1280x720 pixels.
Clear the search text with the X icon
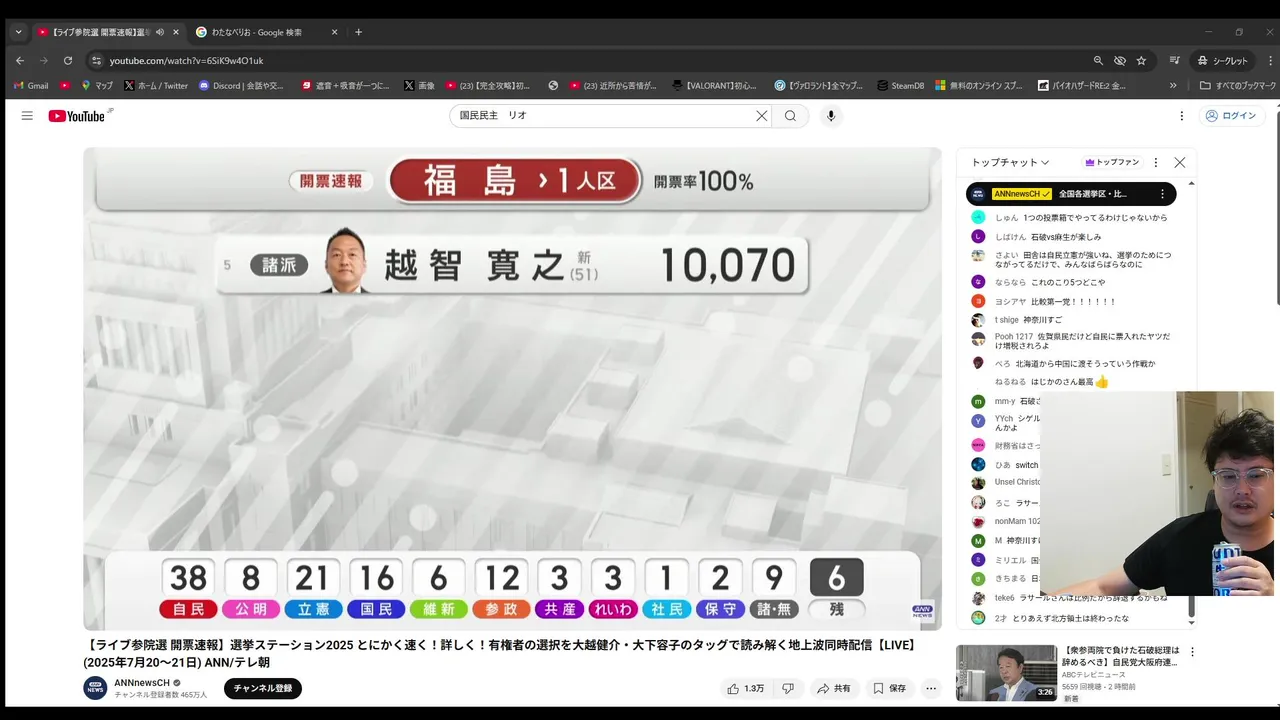tap(761, 116)
